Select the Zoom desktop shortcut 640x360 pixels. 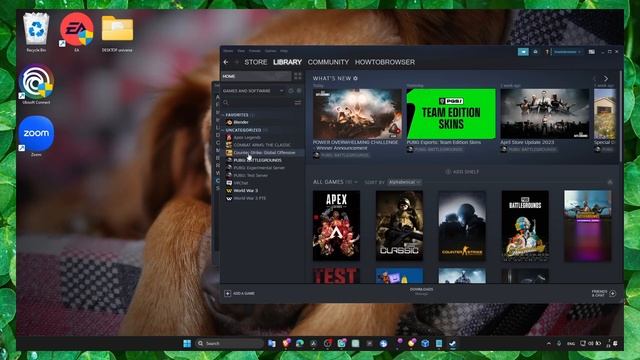(36, 136)
